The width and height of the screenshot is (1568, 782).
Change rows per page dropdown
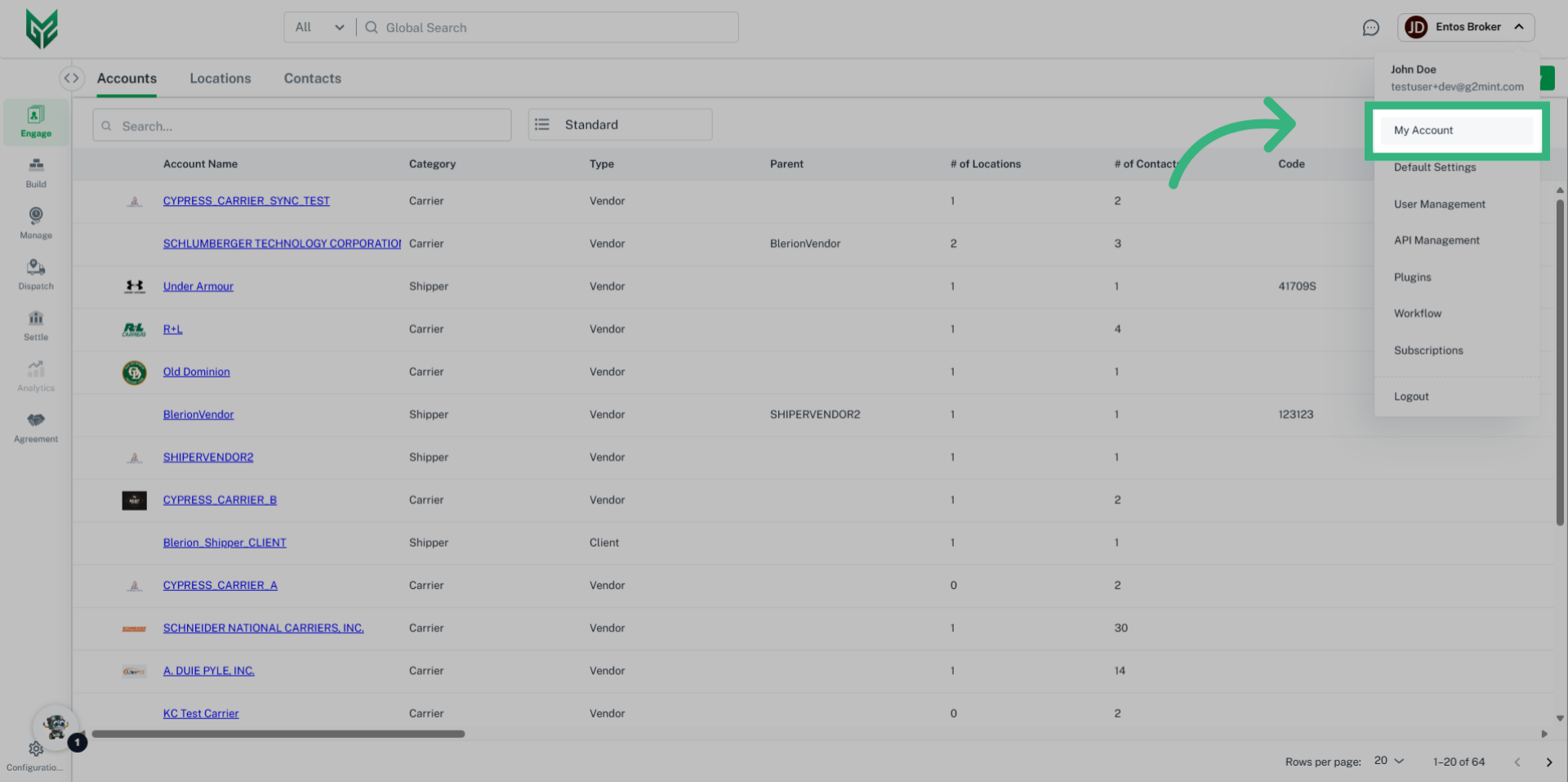pos(1388,761)
